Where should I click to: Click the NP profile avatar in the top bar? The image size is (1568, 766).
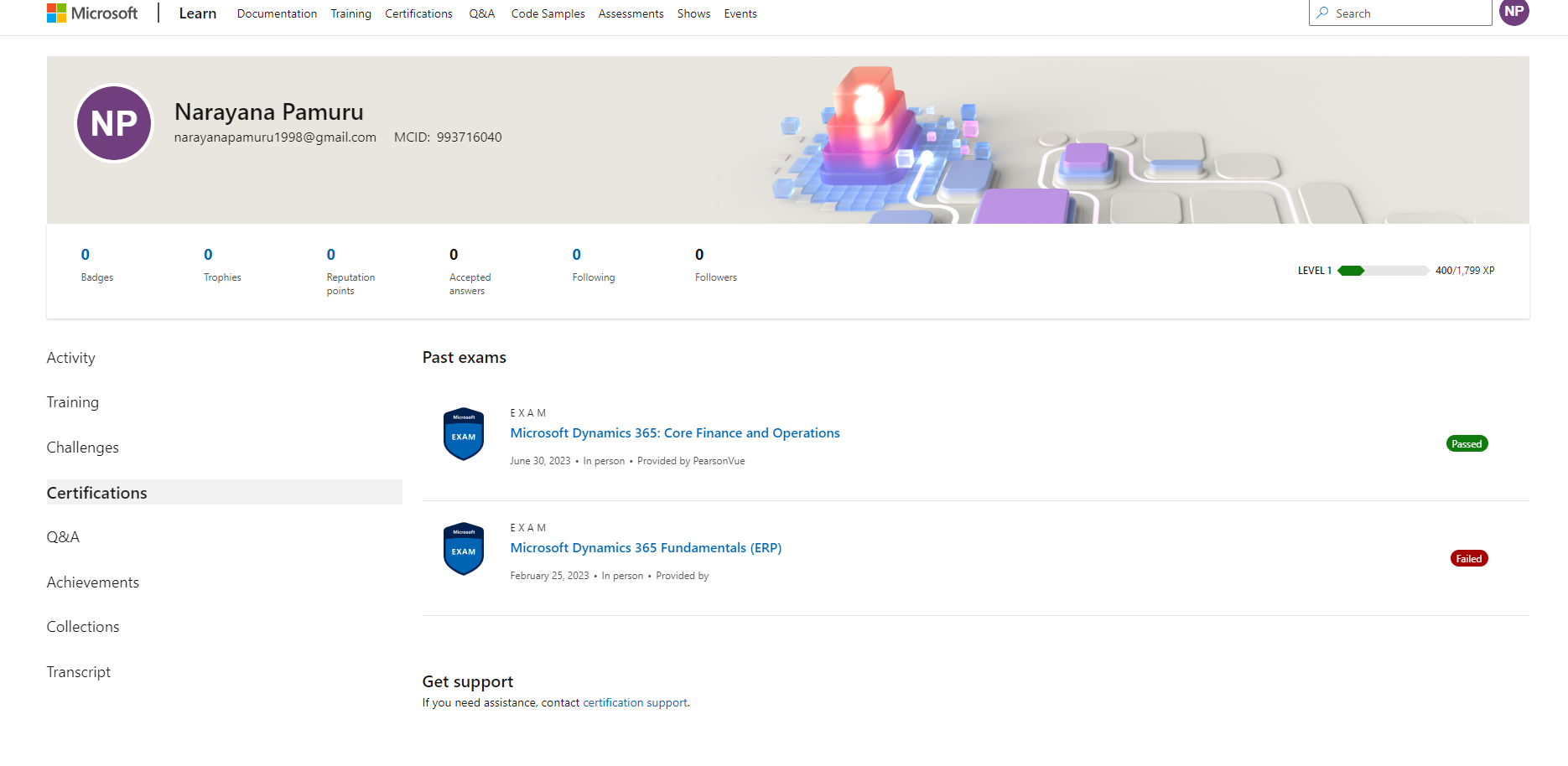point(1513,13)
